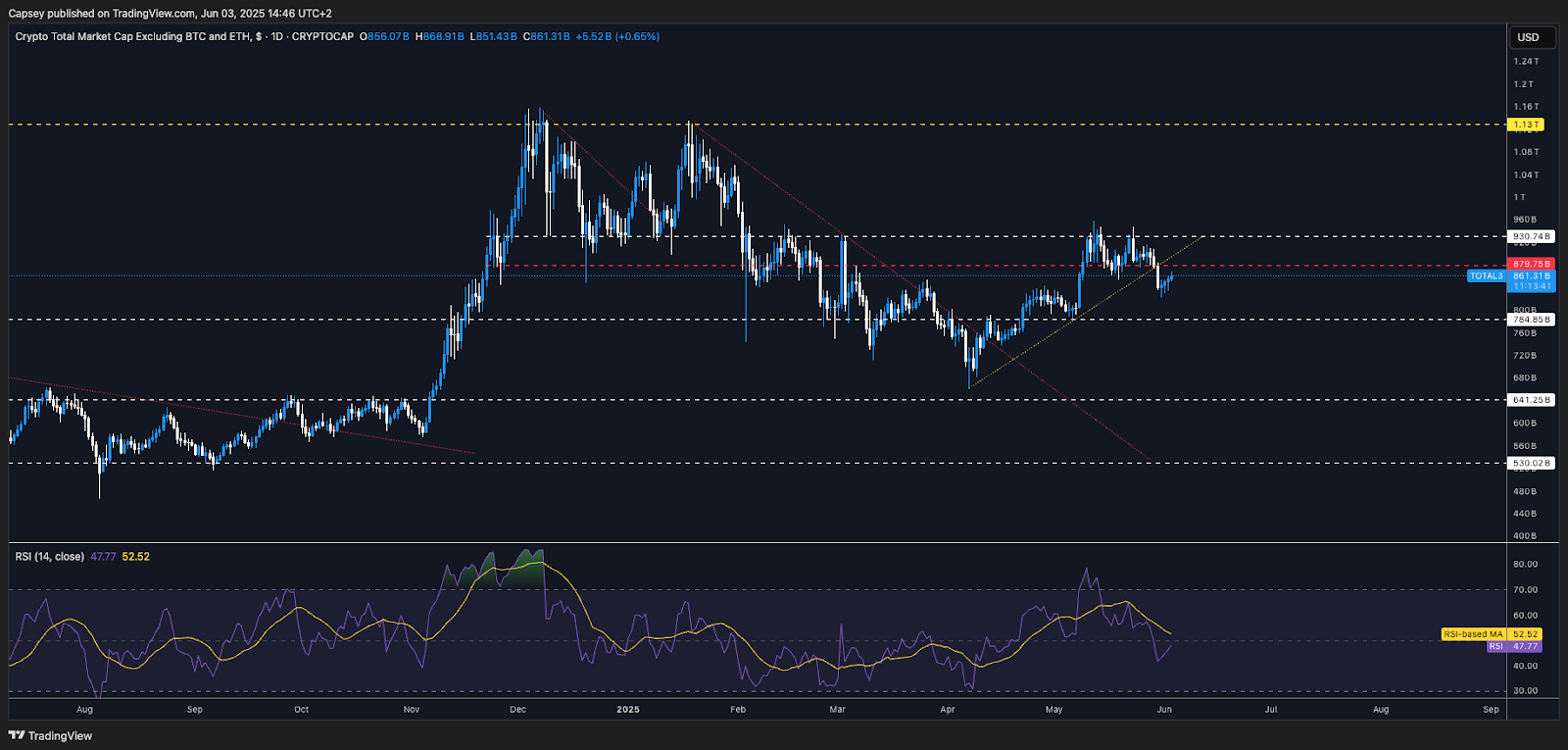Click the low value L851.43B
This screenshot has height=750, width=1568.
pyautogui.click(x=494, y=36)
